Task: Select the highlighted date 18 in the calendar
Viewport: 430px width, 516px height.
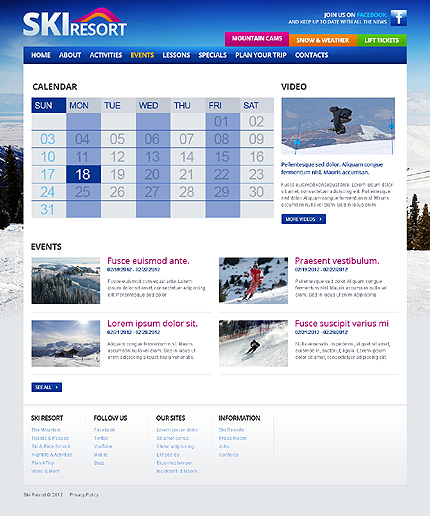Action: pyautogui.click(x=83, y=174)
